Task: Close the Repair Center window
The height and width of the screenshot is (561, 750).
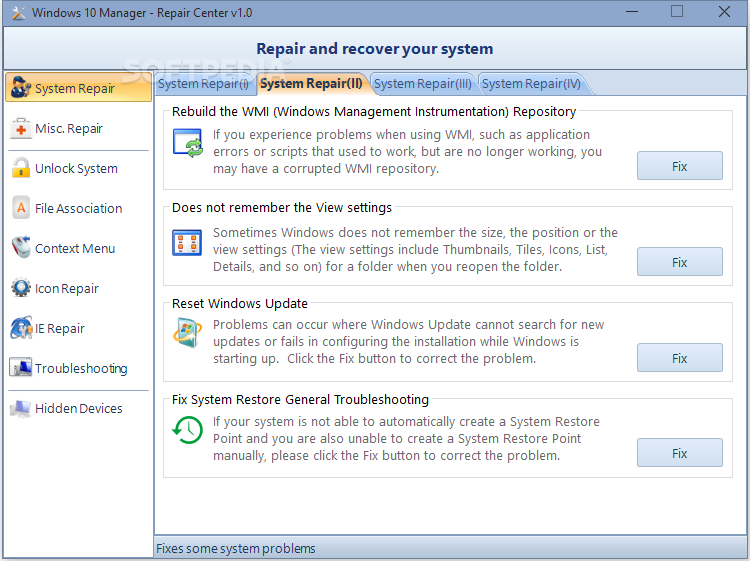Action: (724, 11)
